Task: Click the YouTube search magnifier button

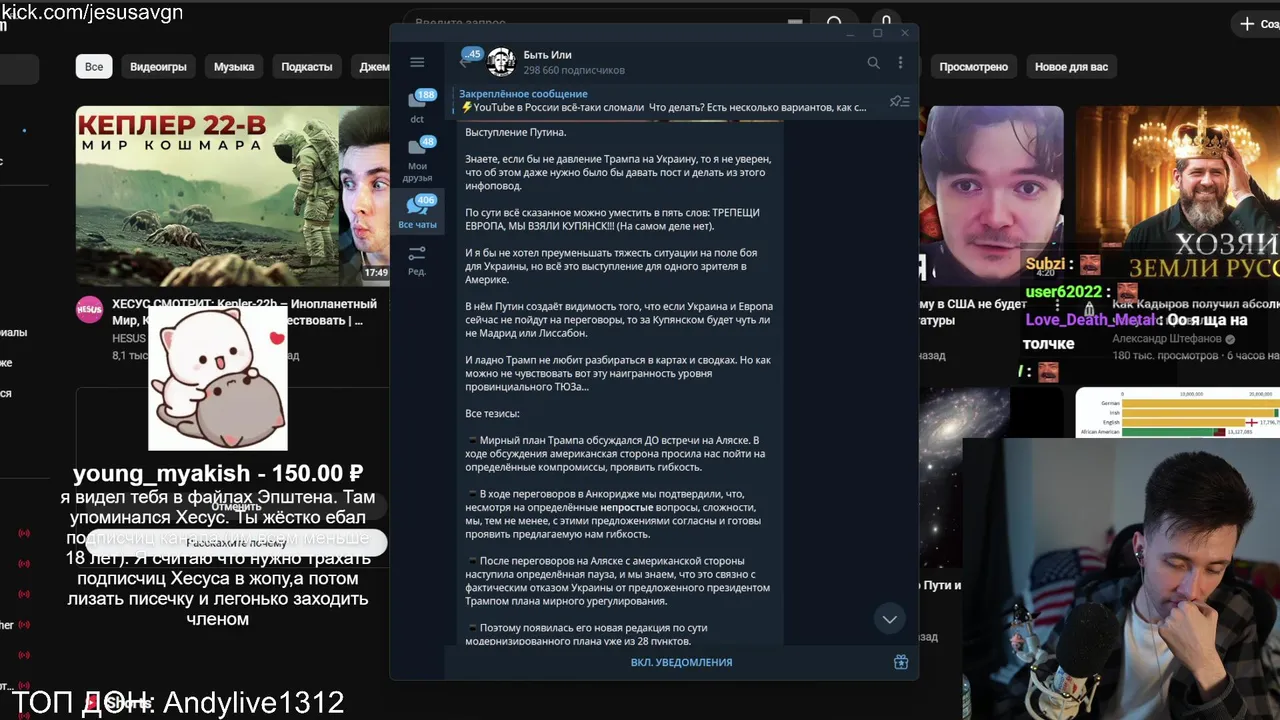Action: (x=834, y=22)
